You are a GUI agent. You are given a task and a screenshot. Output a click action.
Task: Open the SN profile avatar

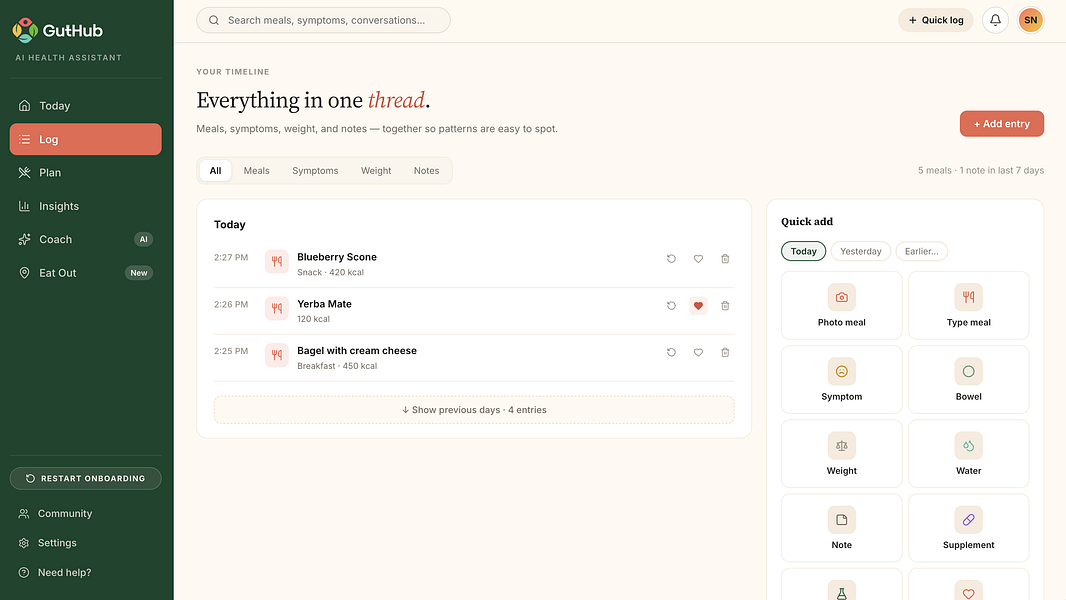coord(1031,20)
